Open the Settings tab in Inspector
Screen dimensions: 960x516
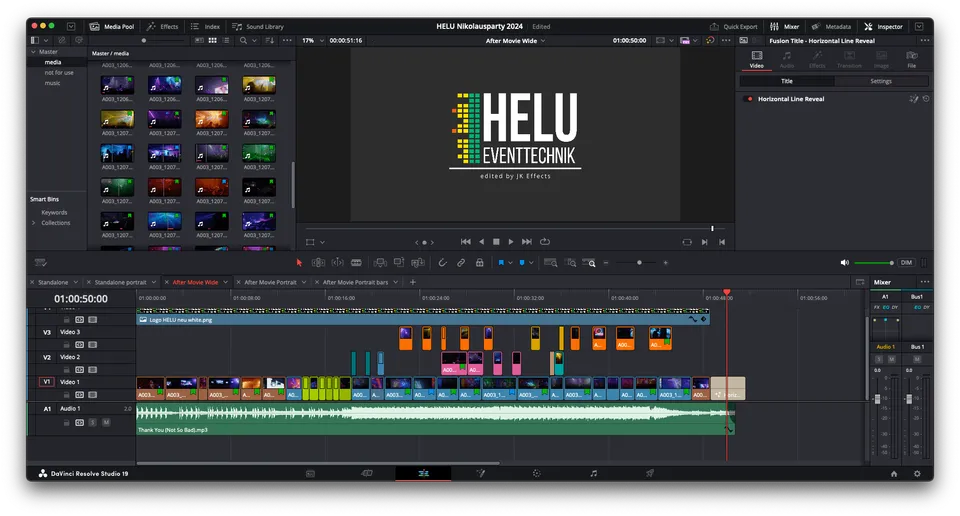(x=880, y=81)
